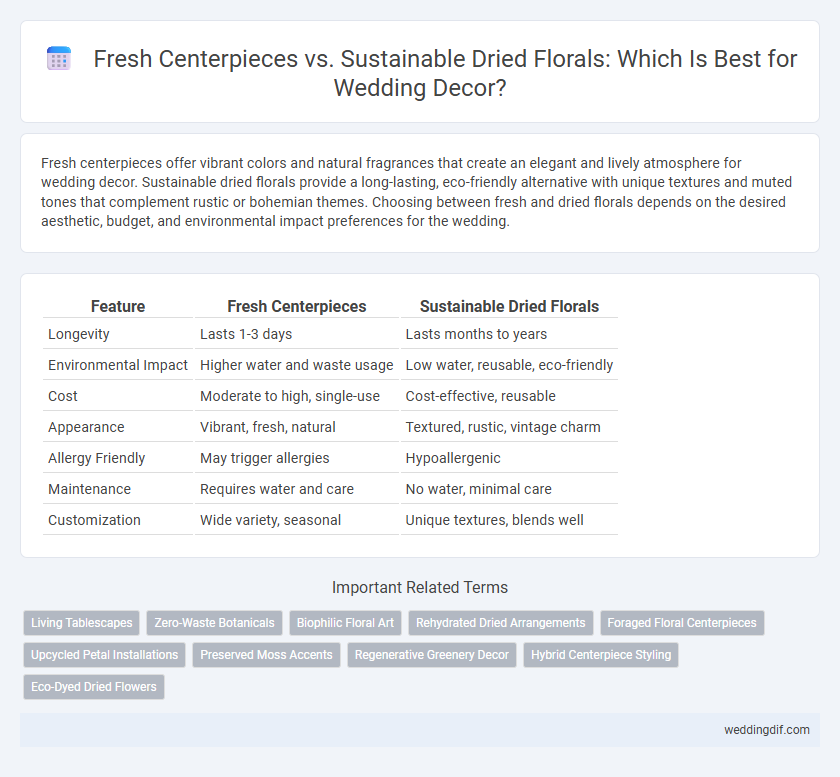Click the Feature column header

[x=118, y=306]
